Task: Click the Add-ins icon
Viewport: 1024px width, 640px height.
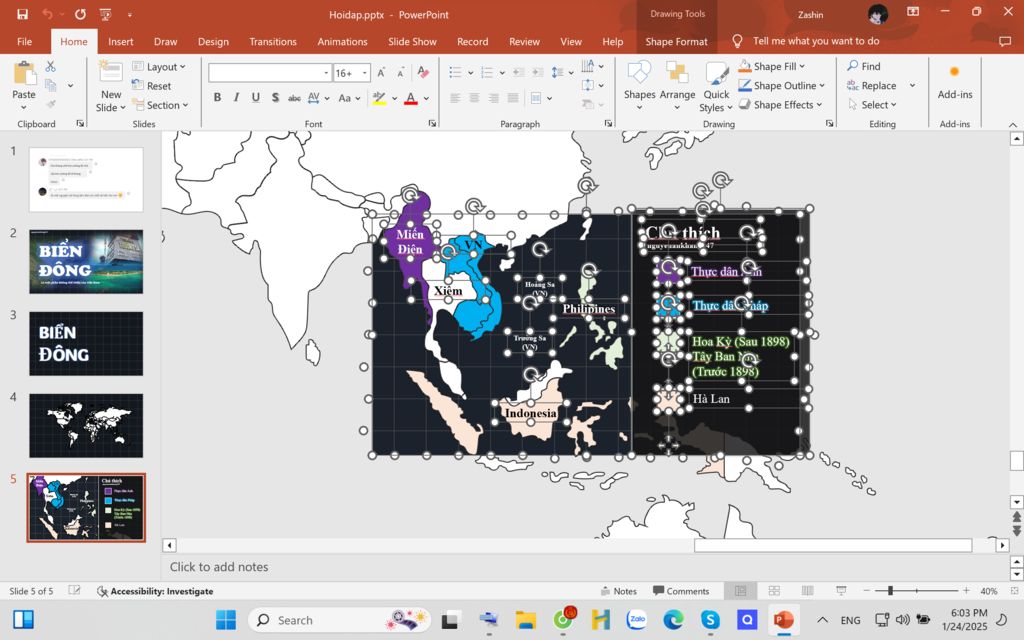Action: [954, 82]
